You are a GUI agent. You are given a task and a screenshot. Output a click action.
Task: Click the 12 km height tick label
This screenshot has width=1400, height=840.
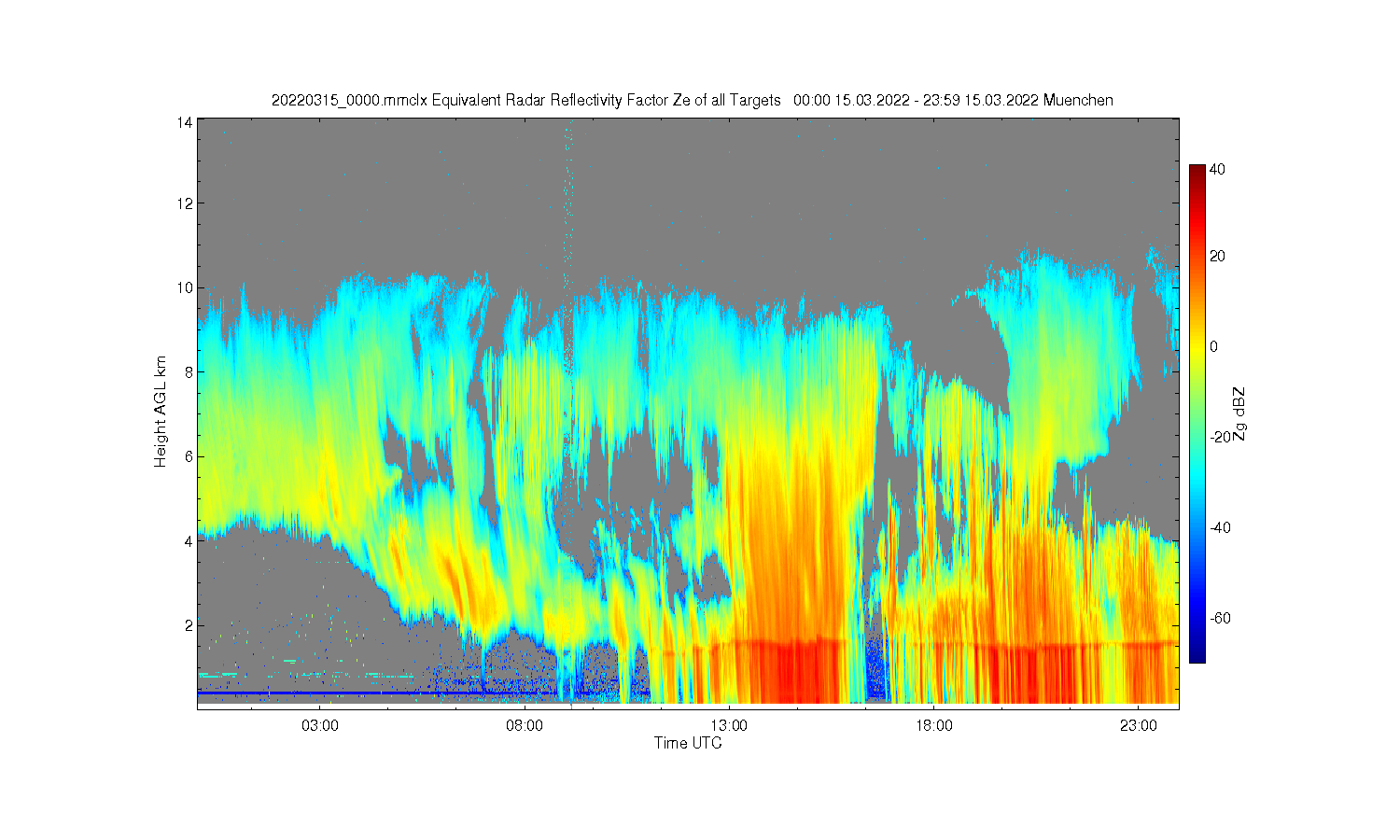(185, 203)
